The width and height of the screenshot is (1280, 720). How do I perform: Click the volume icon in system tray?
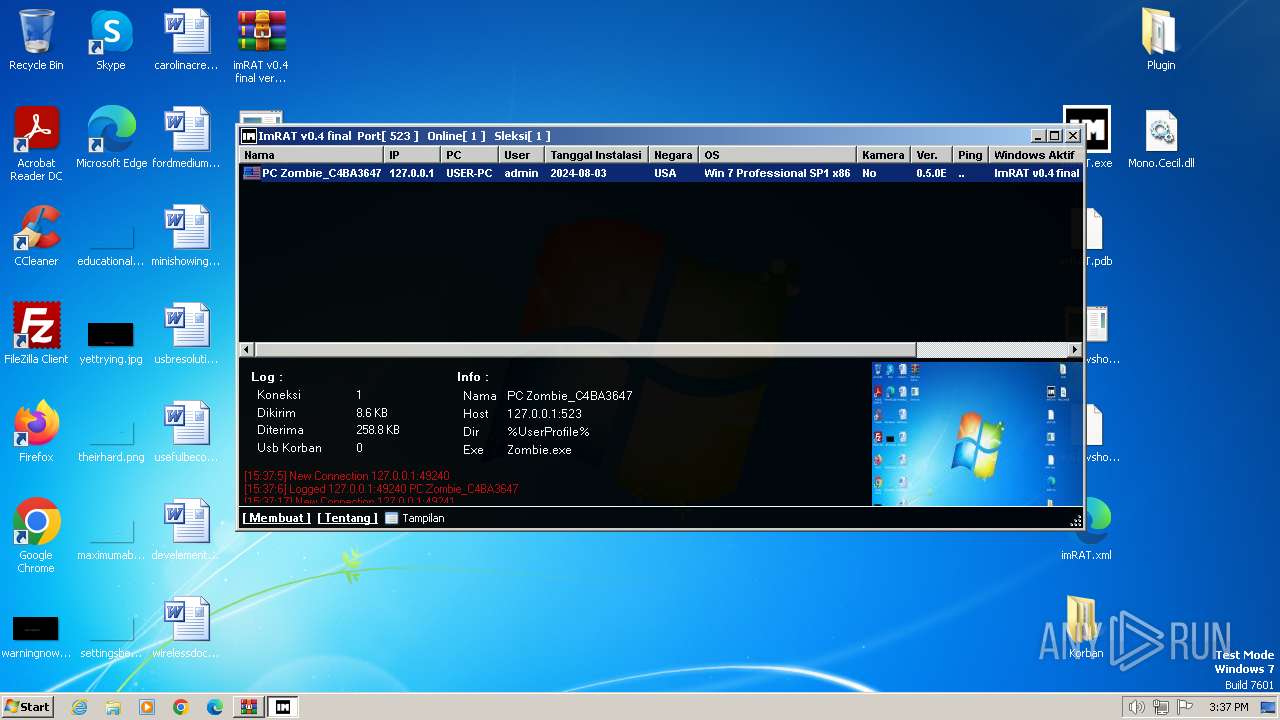click(x=1136, y=707)
